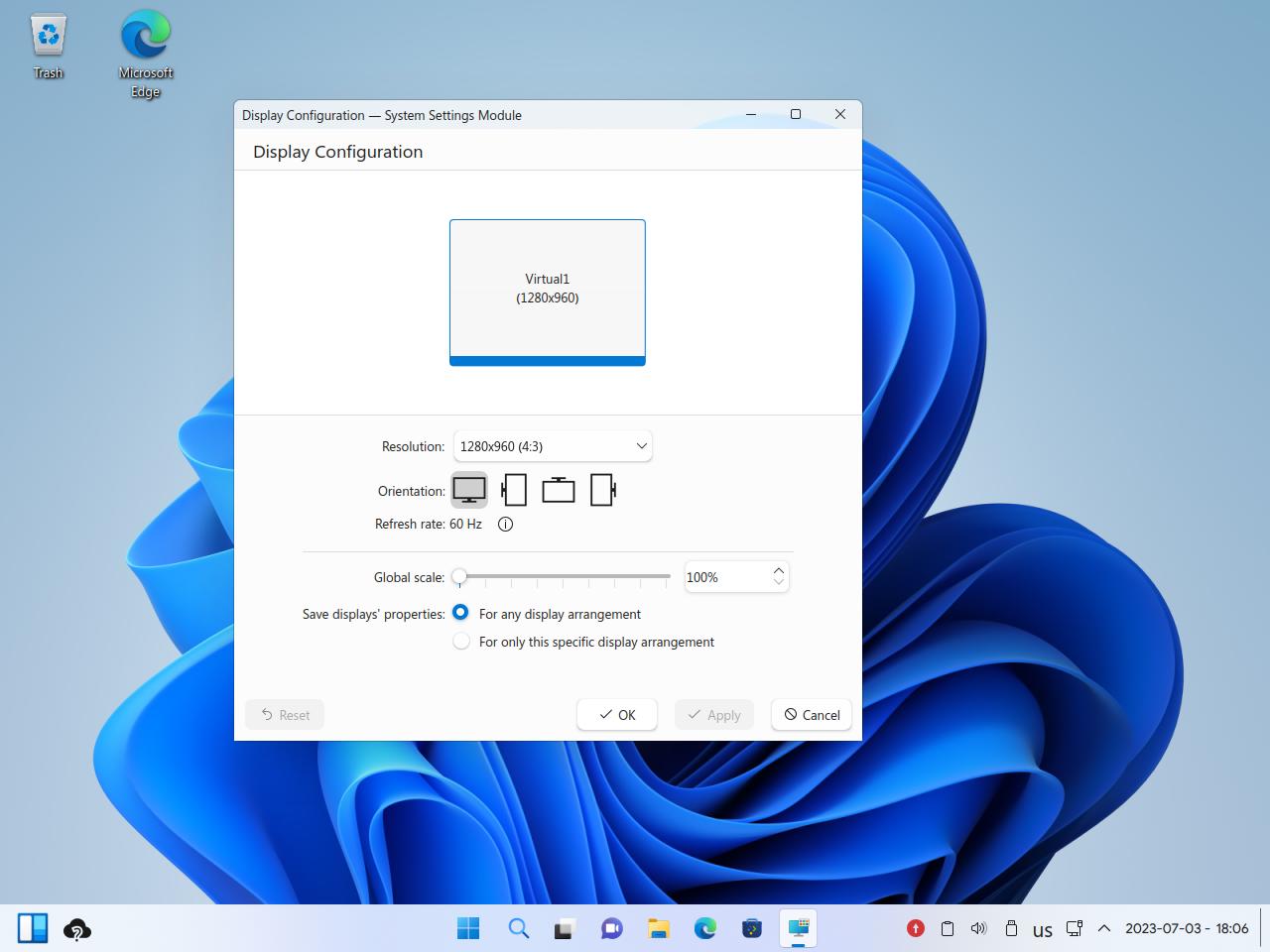Viewport: 1270px width, 952px height.
Task: Select the Virtual1 display preview
Action: coord(548,293)
